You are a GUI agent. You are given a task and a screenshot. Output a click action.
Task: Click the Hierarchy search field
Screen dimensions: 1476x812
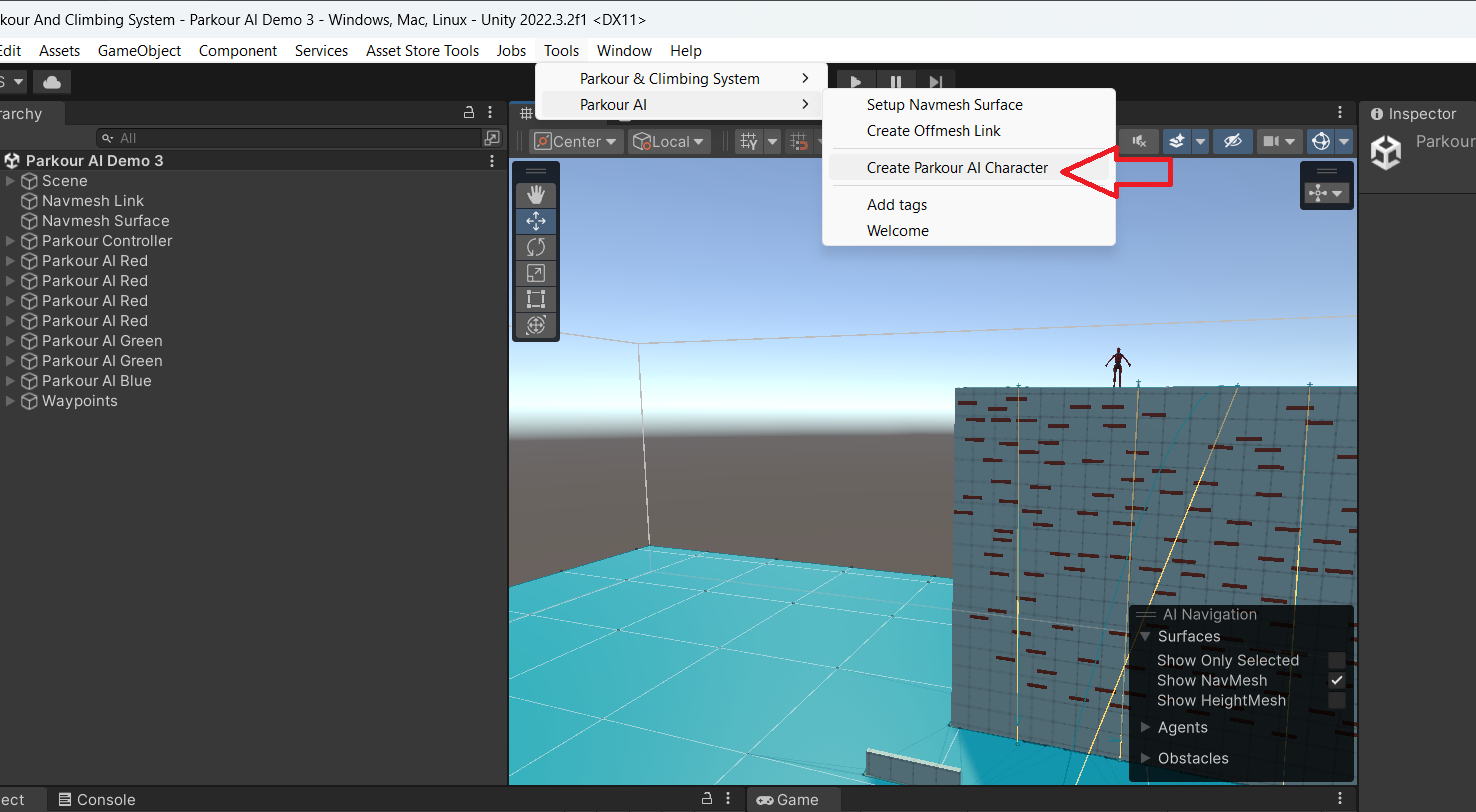[290, 138]
